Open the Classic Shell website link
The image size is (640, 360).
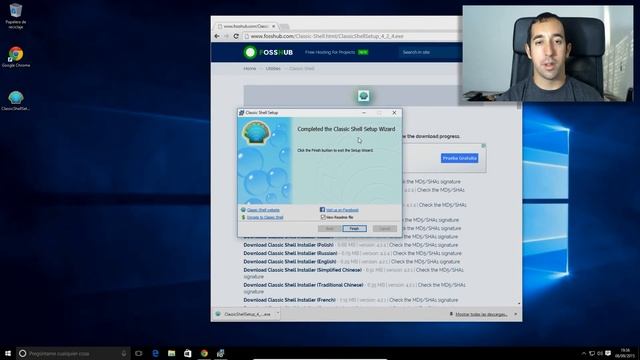[x=263, y=210]
